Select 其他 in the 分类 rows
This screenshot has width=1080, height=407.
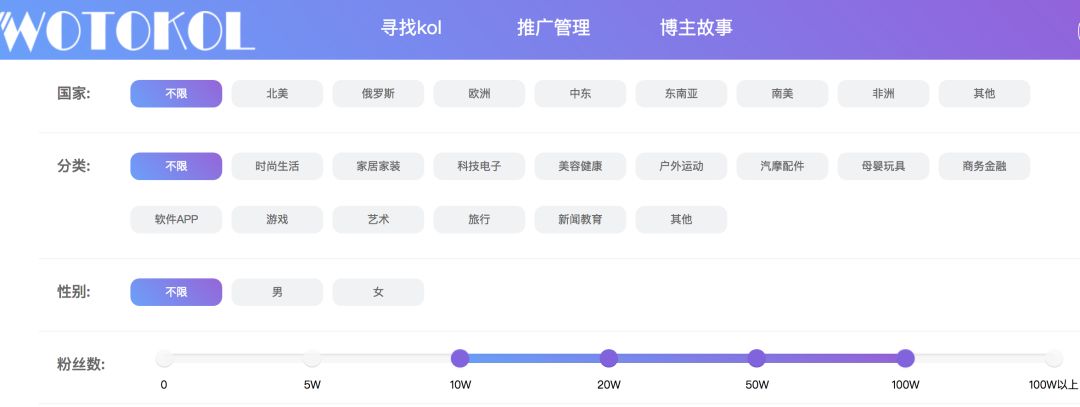click(681, 220)
